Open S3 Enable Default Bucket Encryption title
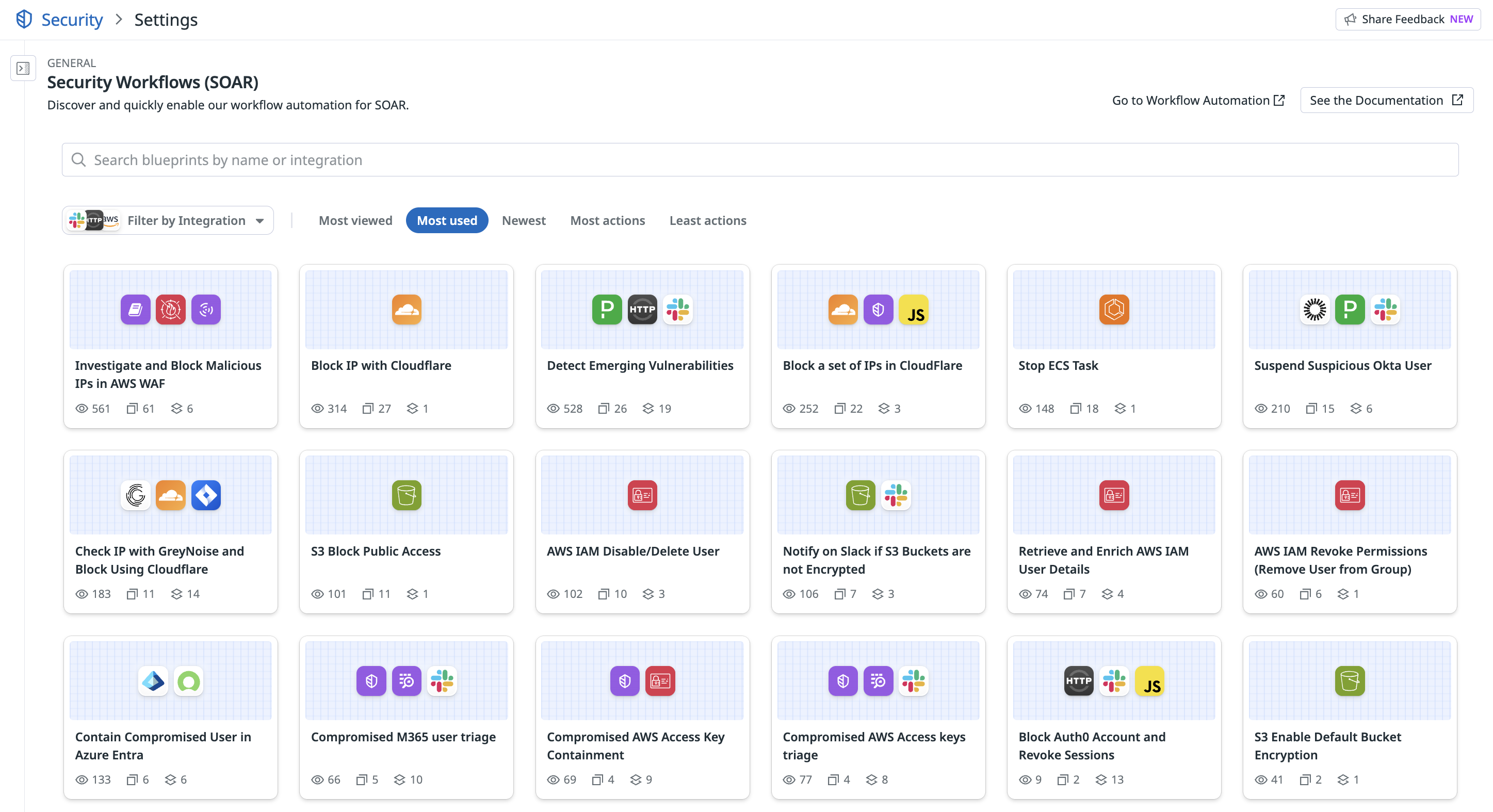 pos(1327,745)
